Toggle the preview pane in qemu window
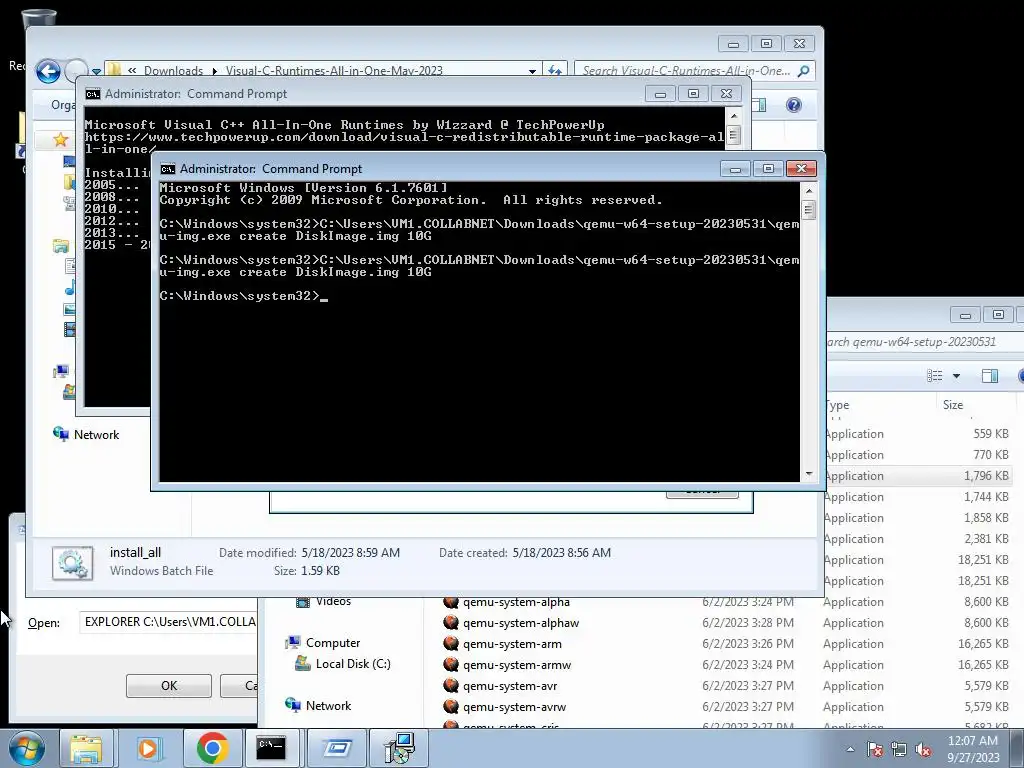 tap(989, 376)
